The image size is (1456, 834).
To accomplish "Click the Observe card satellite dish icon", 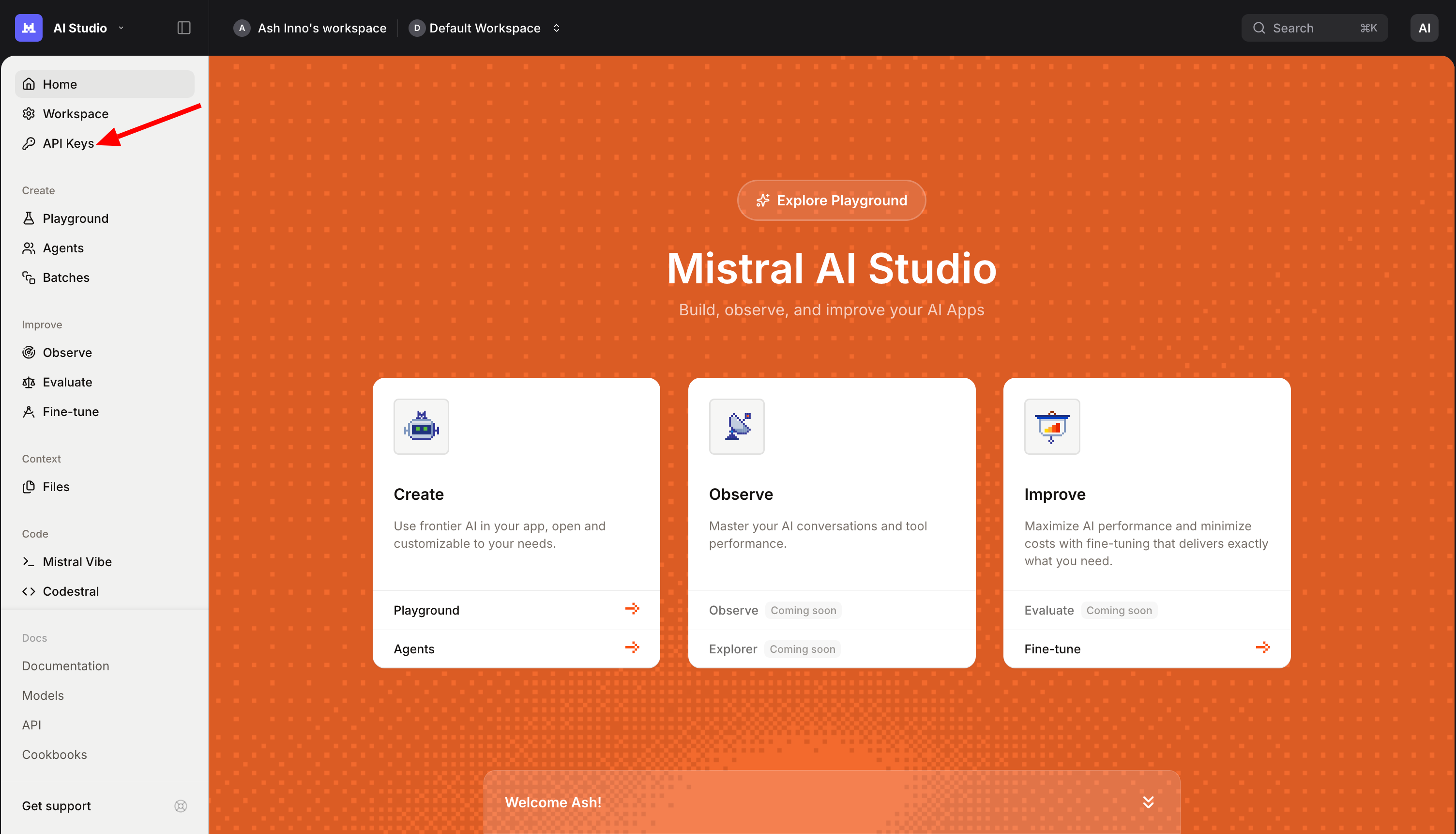I will (737, 427).
